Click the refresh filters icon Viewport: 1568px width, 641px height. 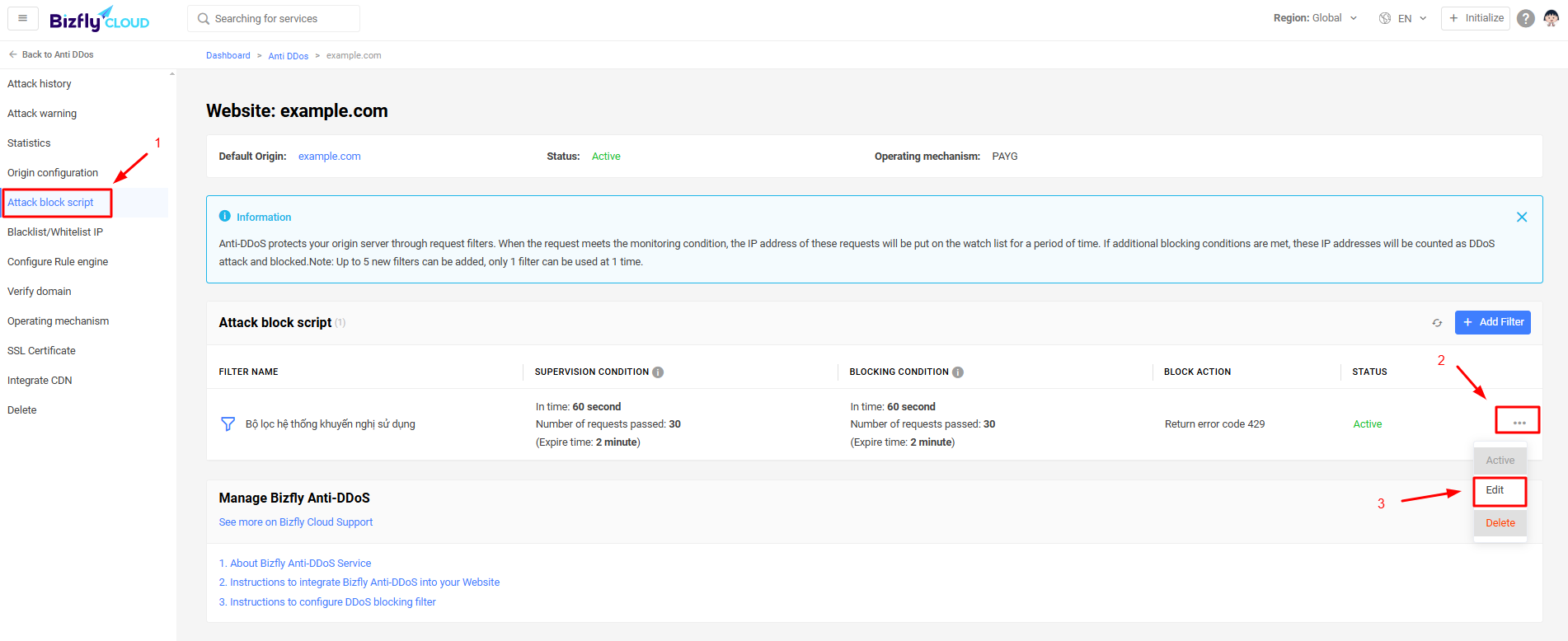[x=1437, y=323]
